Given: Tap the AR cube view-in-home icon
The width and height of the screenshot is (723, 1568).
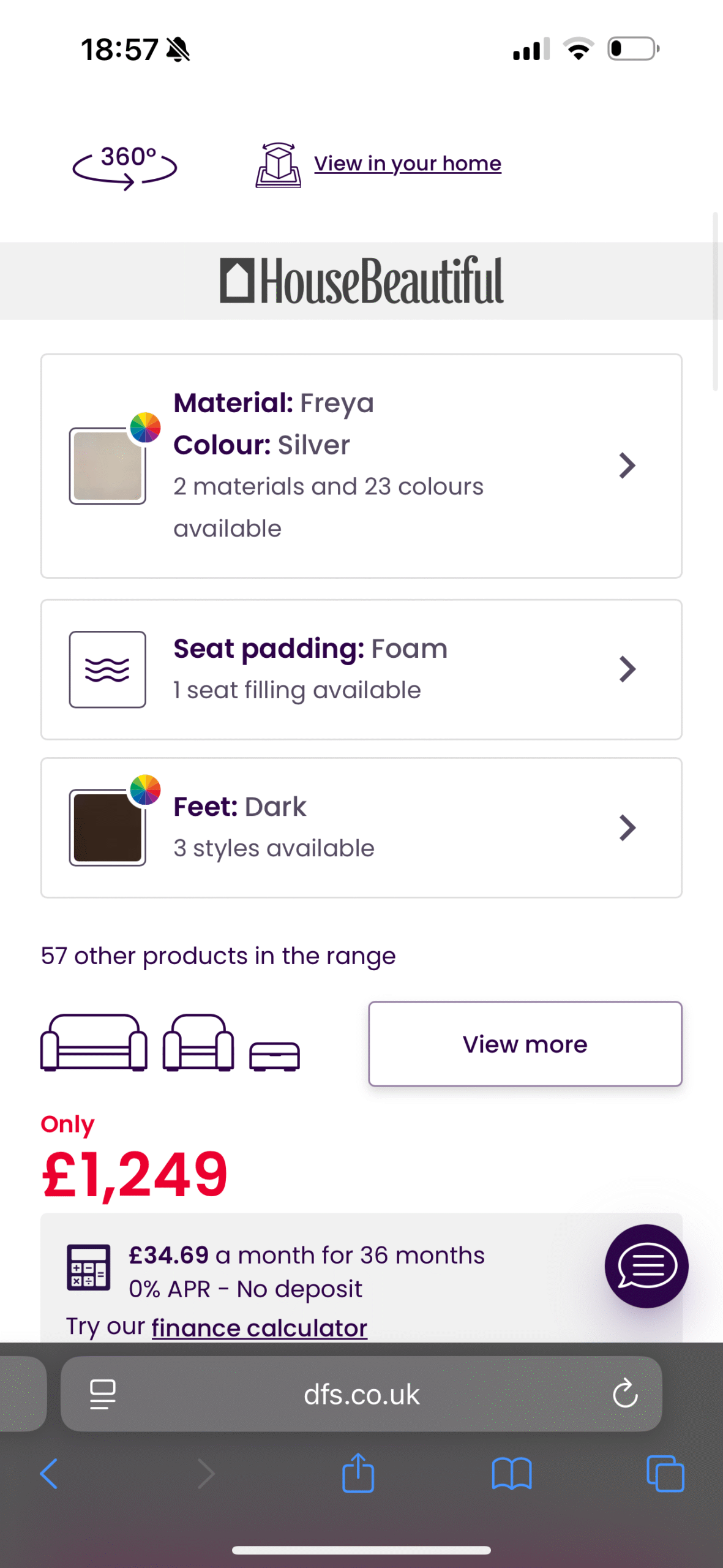Looking at the screenshot, I should [x=278, y=165].
